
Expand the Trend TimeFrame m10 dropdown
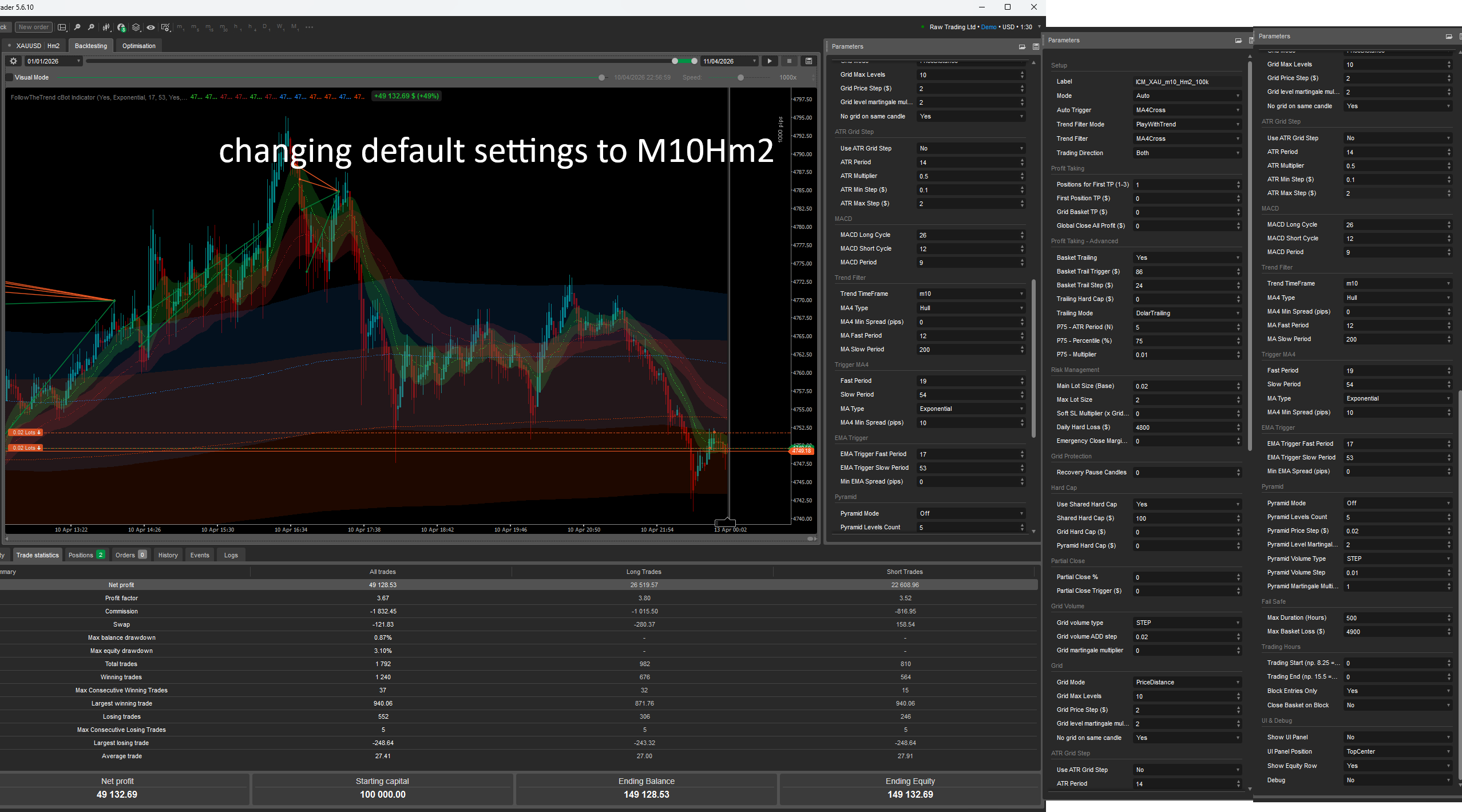[x=970, y=294]
